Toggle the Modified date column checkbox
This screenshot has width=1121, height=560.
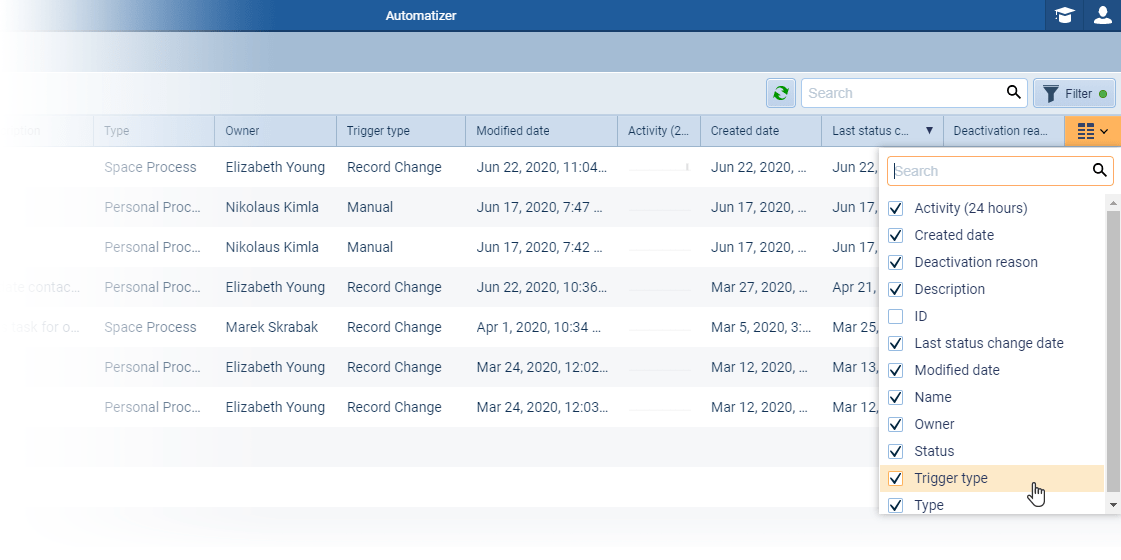pos(896,370)
